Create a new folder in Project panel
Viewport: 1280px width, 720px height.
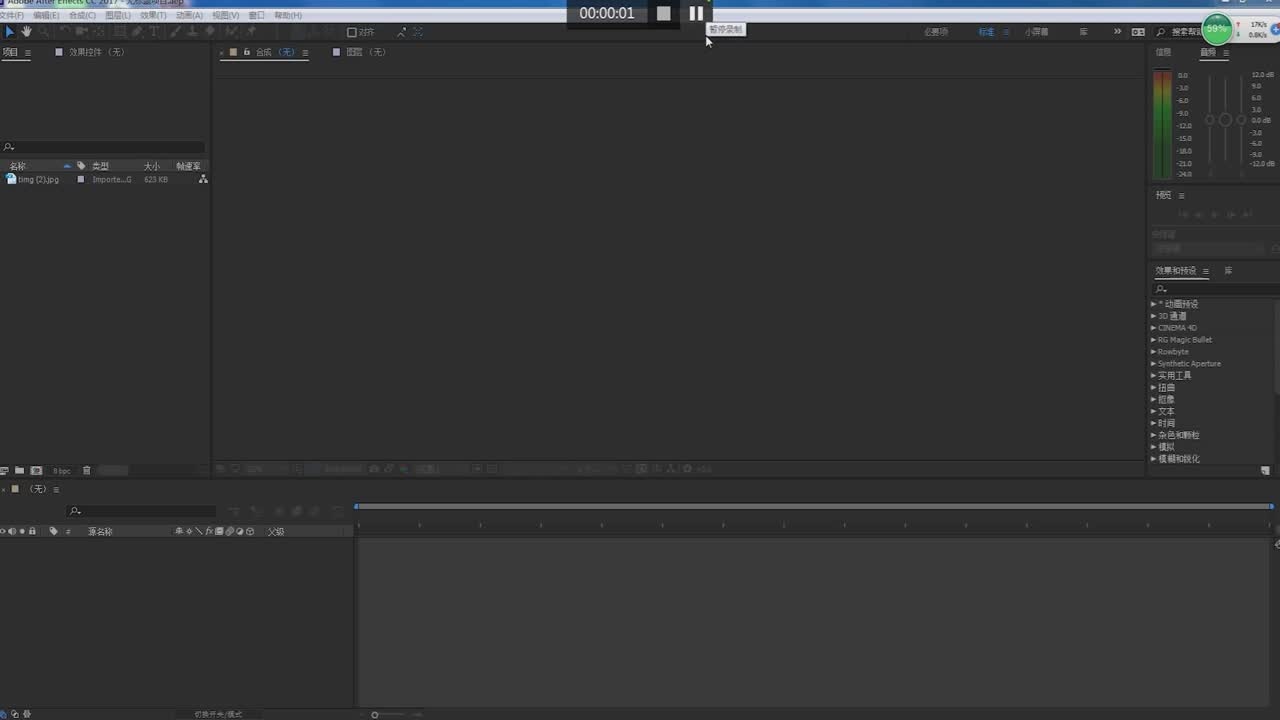pos(19,471)
